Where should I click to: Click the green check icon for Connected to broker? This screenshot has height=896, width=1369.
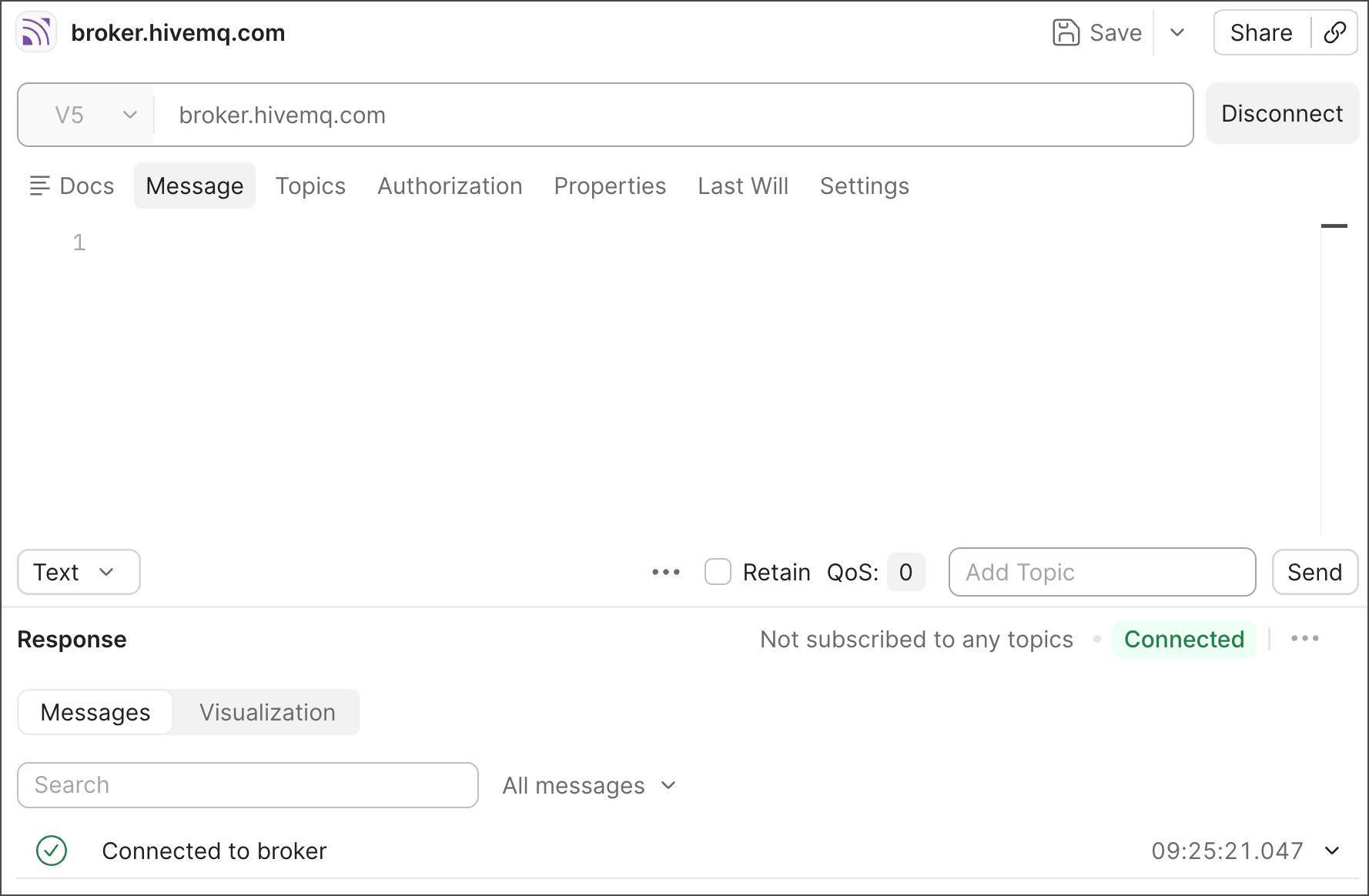click(52, 851)
